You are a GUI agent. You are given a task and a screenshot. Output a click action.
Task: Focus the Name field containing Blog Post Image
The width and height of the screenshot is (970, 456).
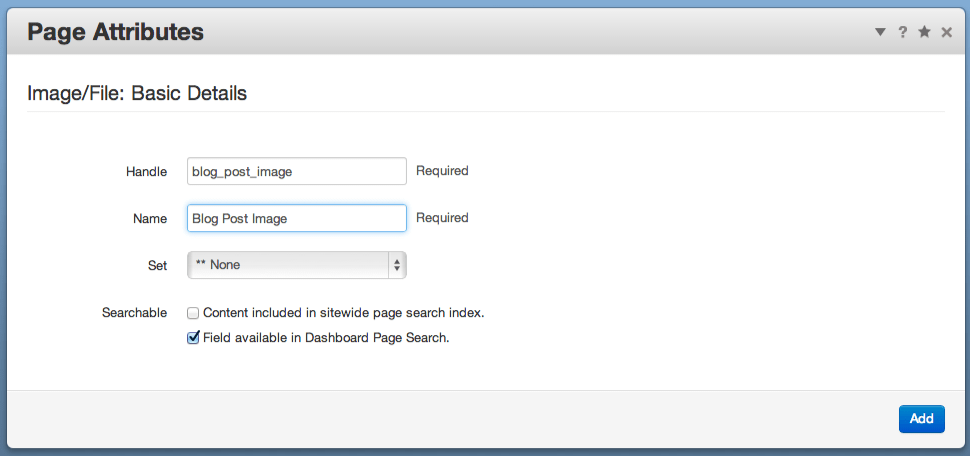coord(297,218)
